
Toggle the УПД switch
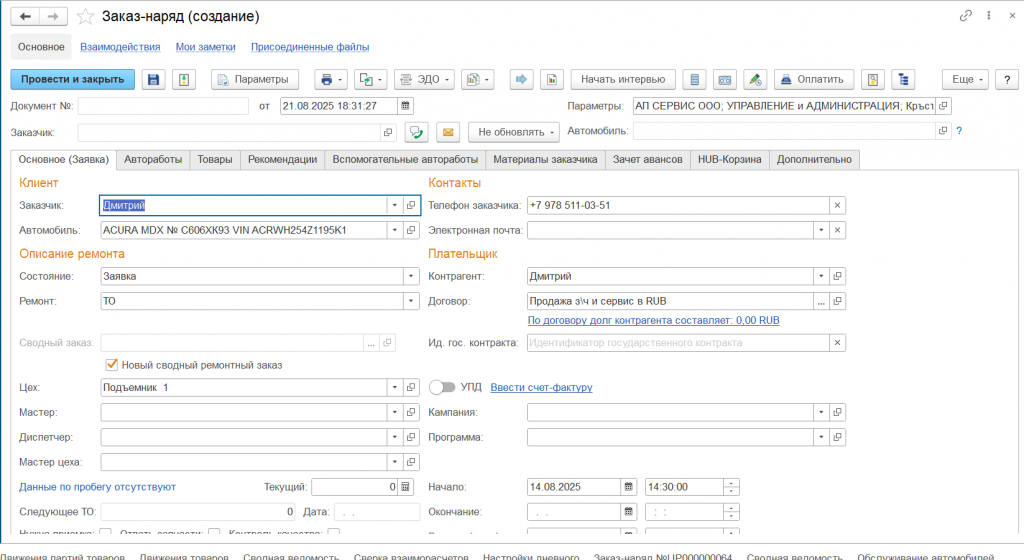442,387
